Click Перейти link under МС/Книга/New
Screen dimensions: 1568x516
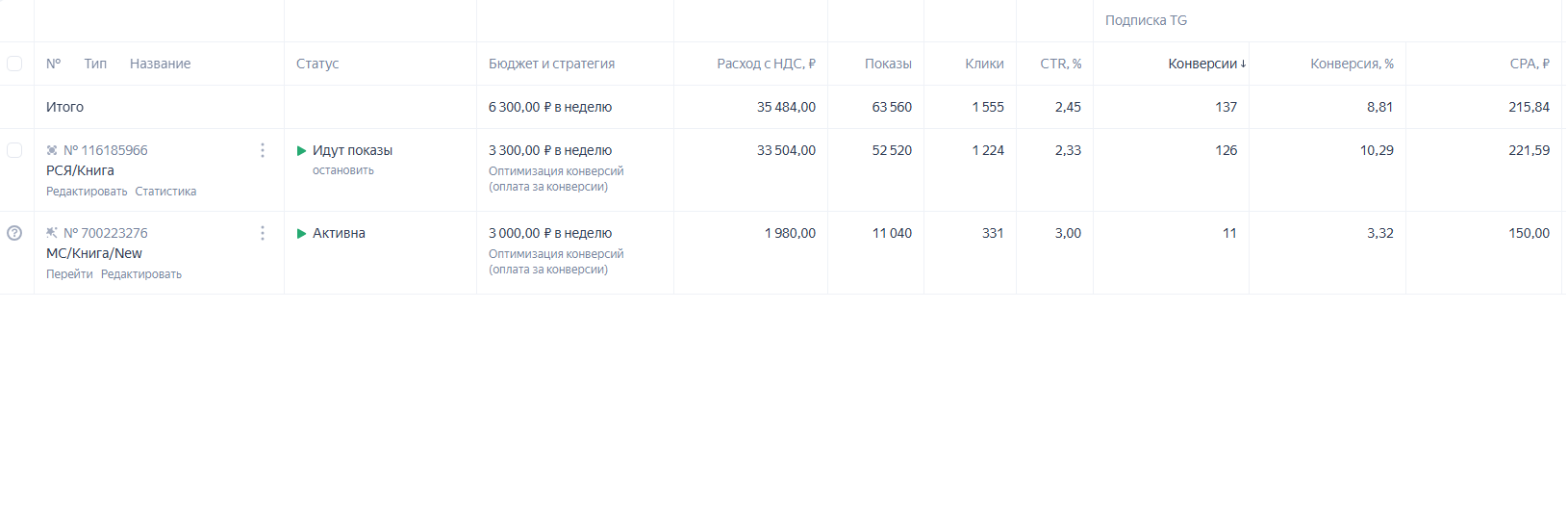(69, 274)
